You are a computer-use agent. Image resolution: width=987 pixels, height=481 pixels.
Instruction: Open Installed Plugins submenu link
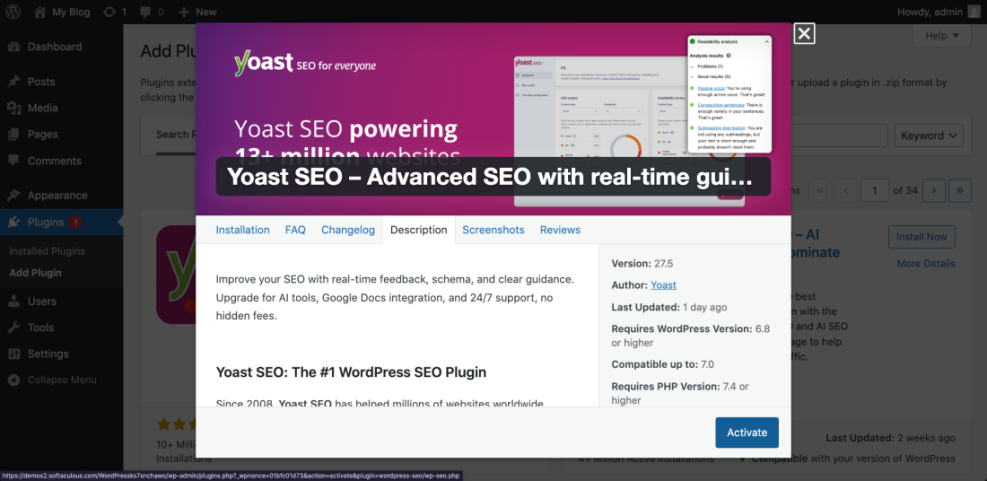point(47,251)
